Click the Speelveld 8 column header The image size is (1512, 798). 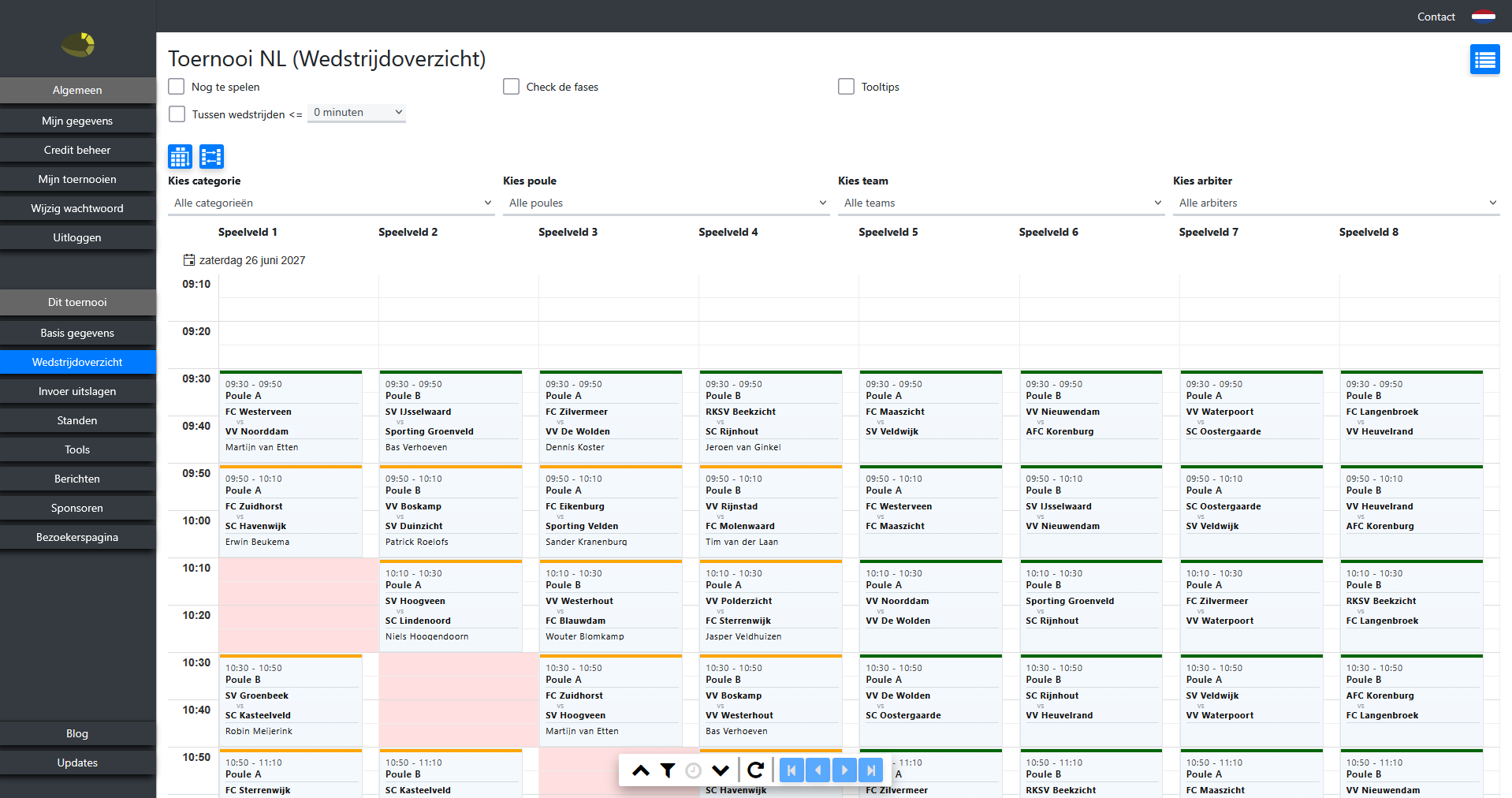[x=1369, y=232]
